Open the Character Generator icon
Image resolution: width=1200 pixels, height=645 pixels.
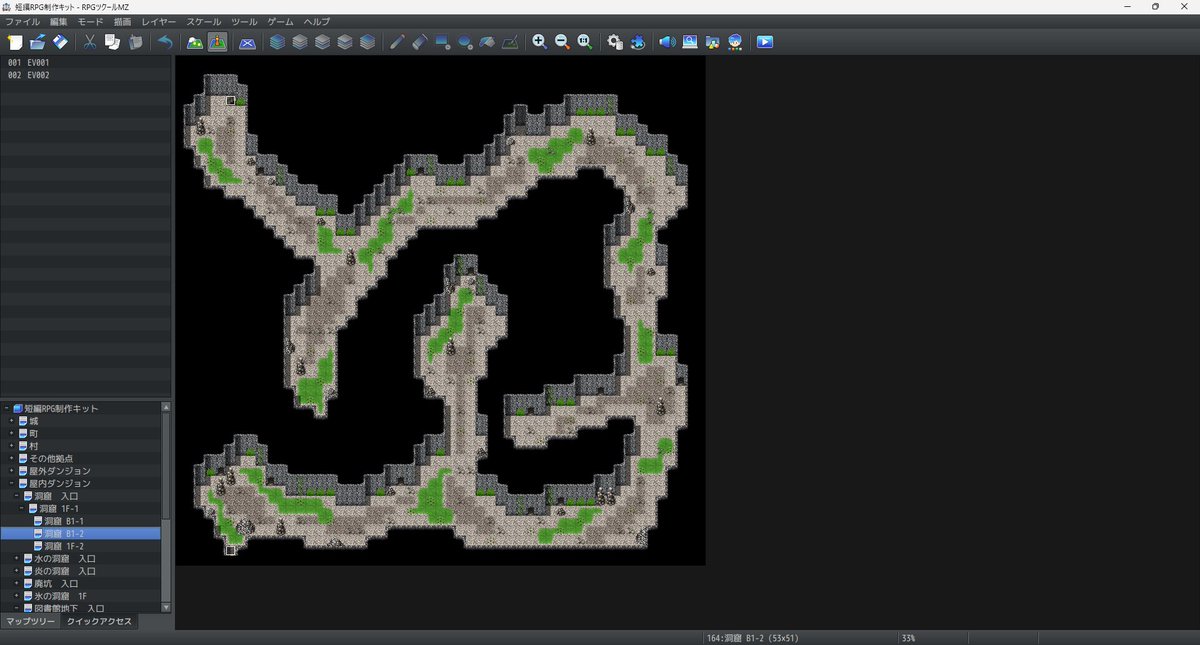[x=735, y=42]
